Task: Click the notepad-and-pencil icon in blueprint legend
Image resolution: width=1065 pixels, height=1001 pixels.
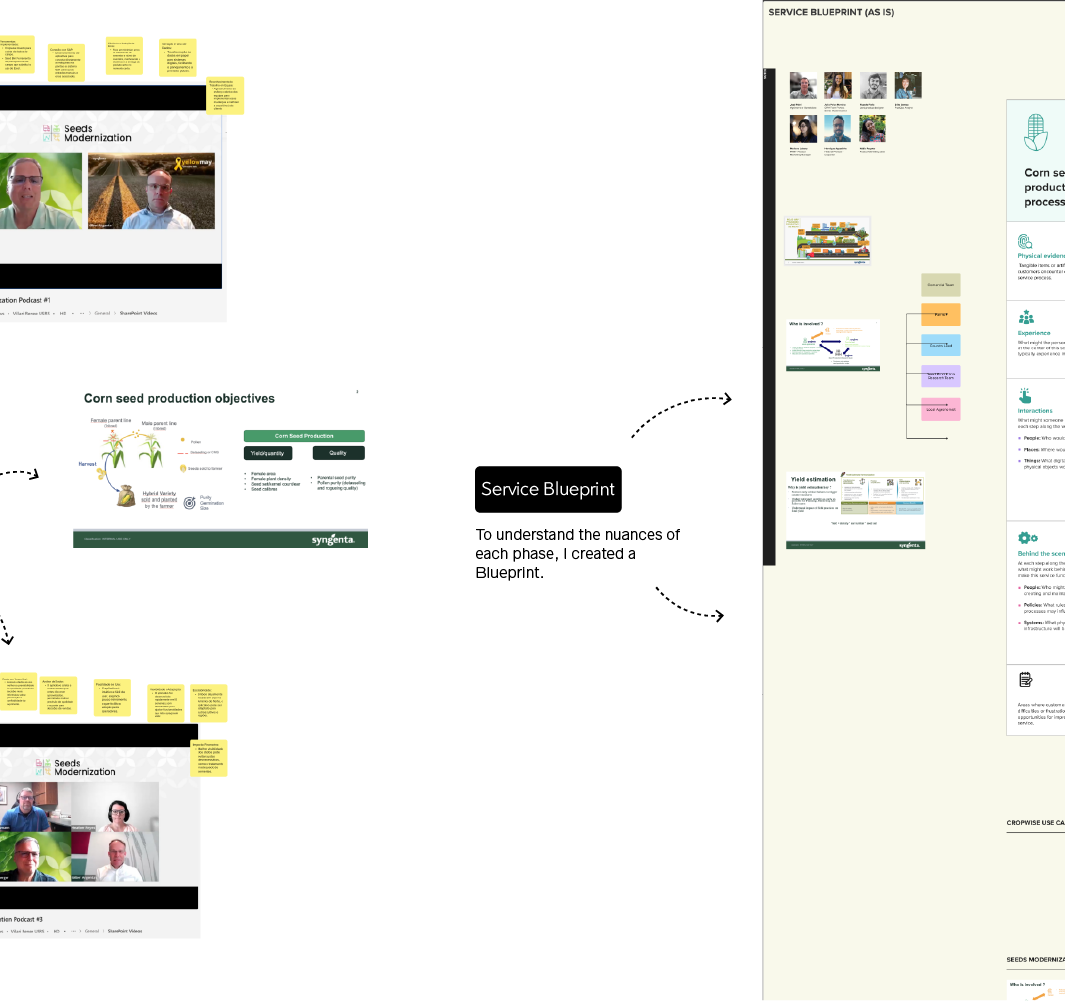Action: (1025, 680)
